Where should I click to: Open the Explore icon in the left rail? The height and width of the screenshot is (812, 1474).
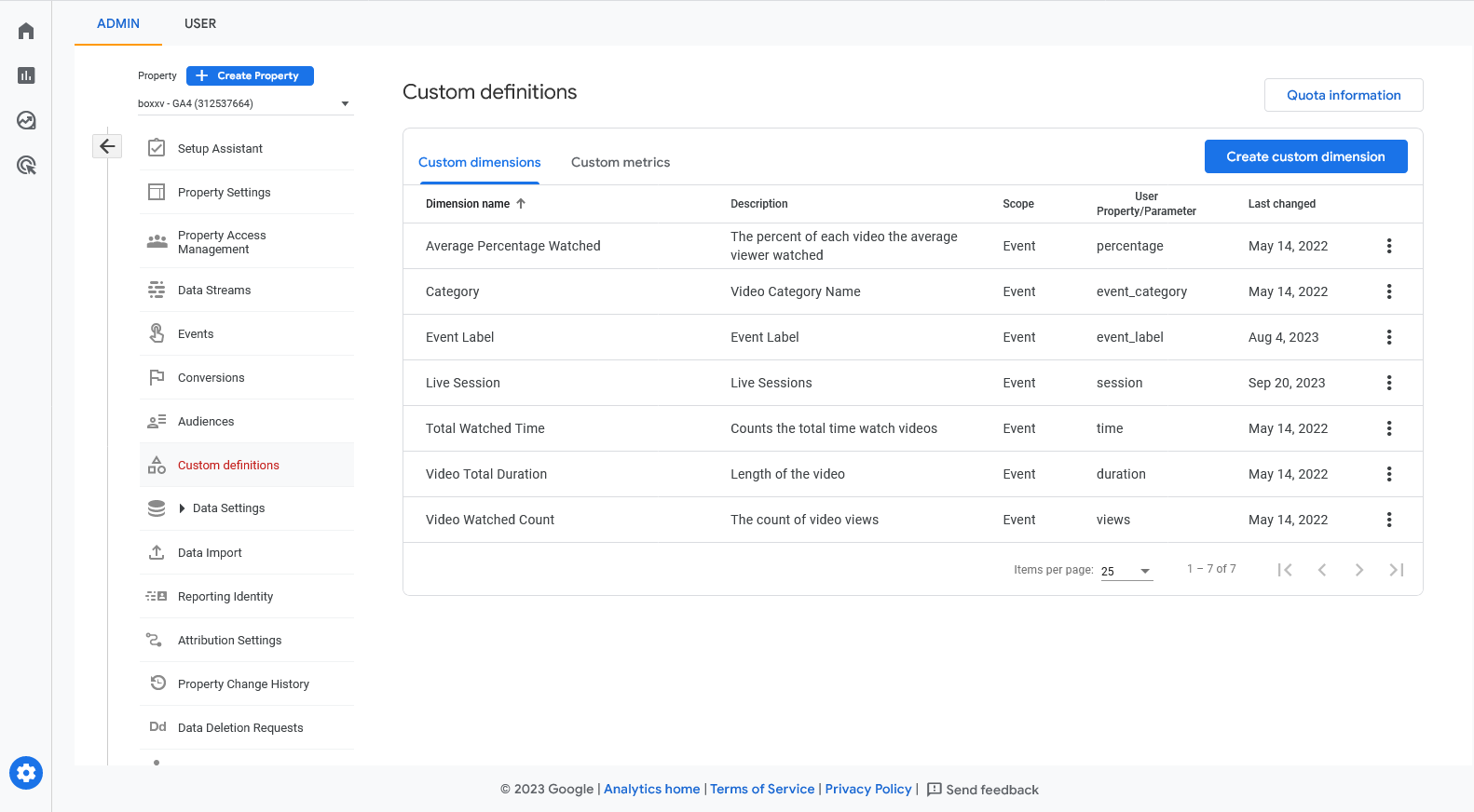tap(26, 120)
